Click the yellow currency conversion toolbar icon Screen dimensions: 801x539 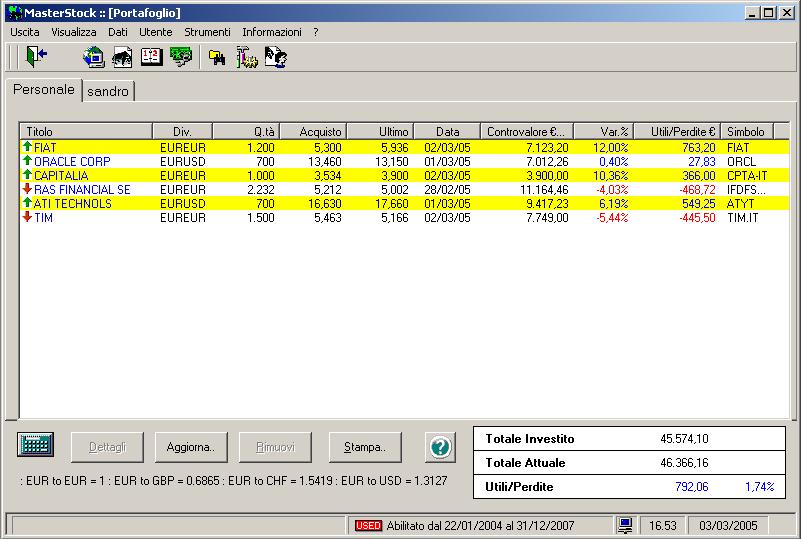[x=217, y=57]
